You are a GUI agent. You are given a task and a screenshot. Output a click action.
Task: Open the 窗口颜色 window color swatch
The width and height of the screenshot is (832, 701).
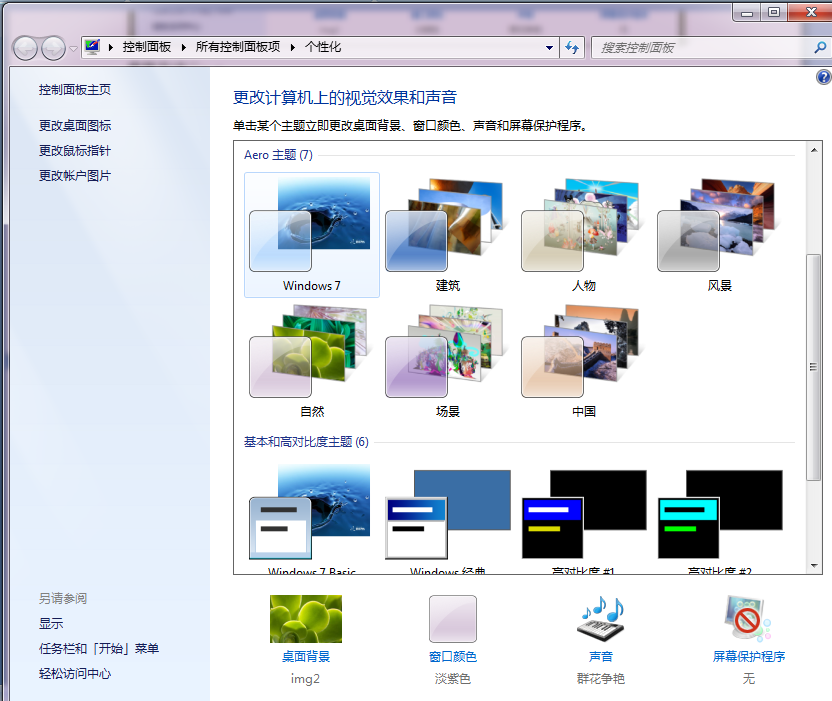pyautogui.click(x=453, y=619)
